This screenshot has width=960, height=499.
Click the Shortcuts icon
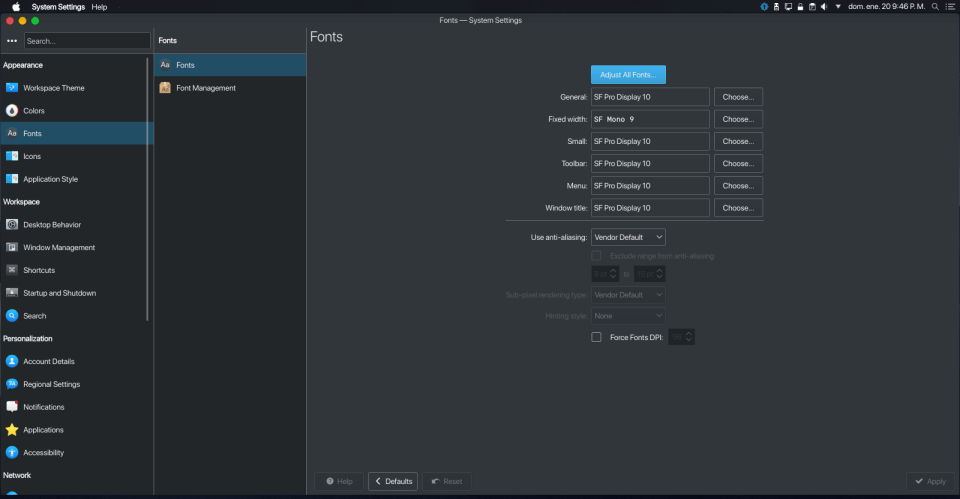tap(12, 270)
